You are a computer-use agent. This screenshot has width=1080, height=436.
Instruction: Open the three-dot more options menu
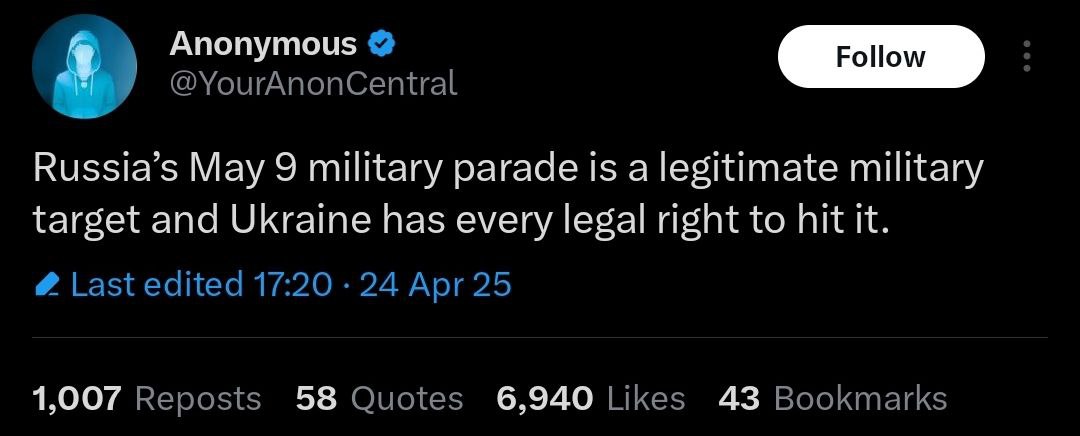pyautogui.click(x=1025, y=57)
